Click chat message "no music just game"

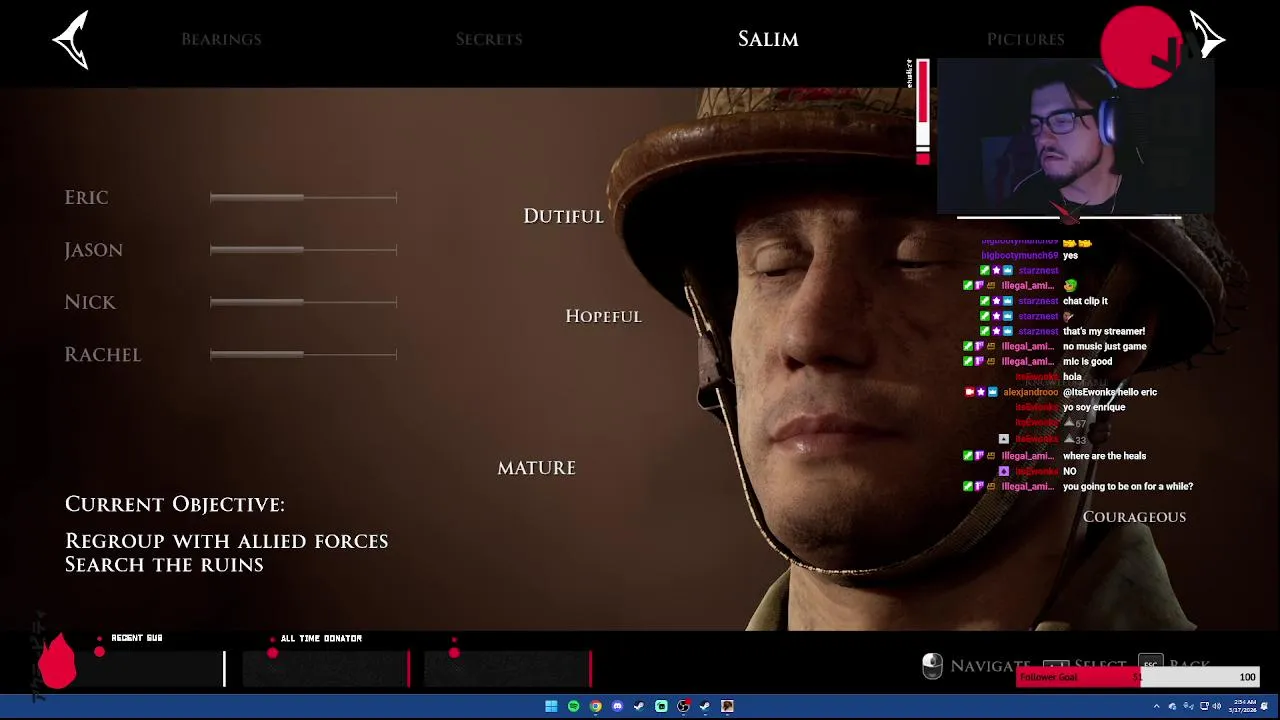click(x=1105, y=346)
